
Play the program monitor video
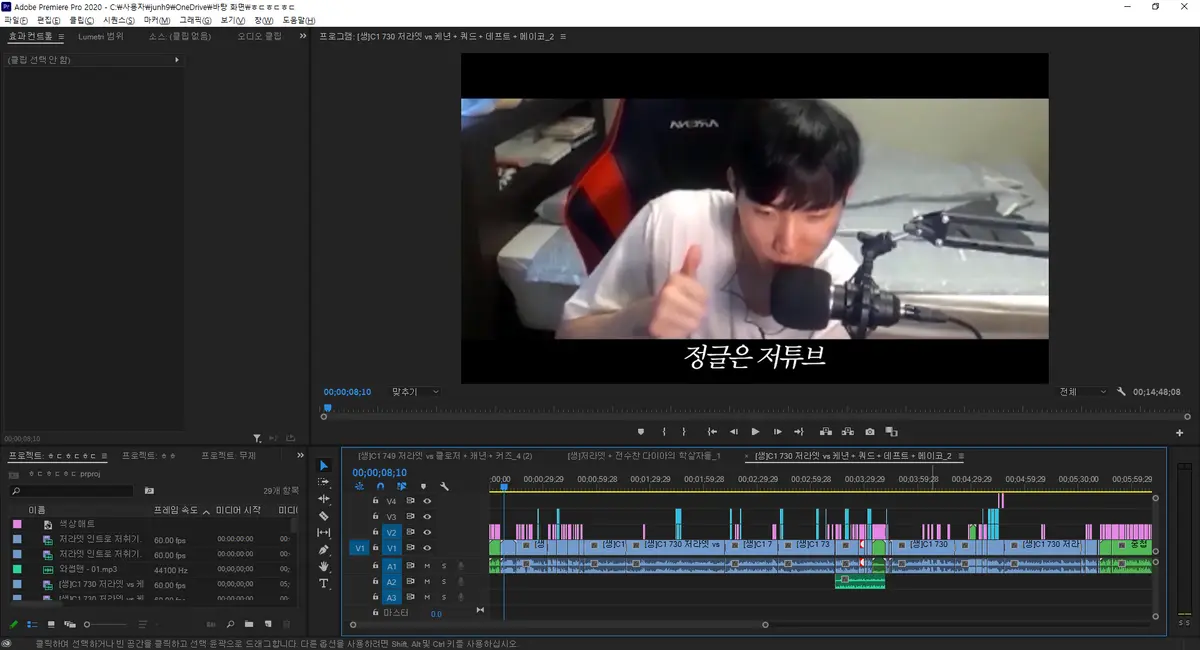pyautogui.click(x=755, y=432)
